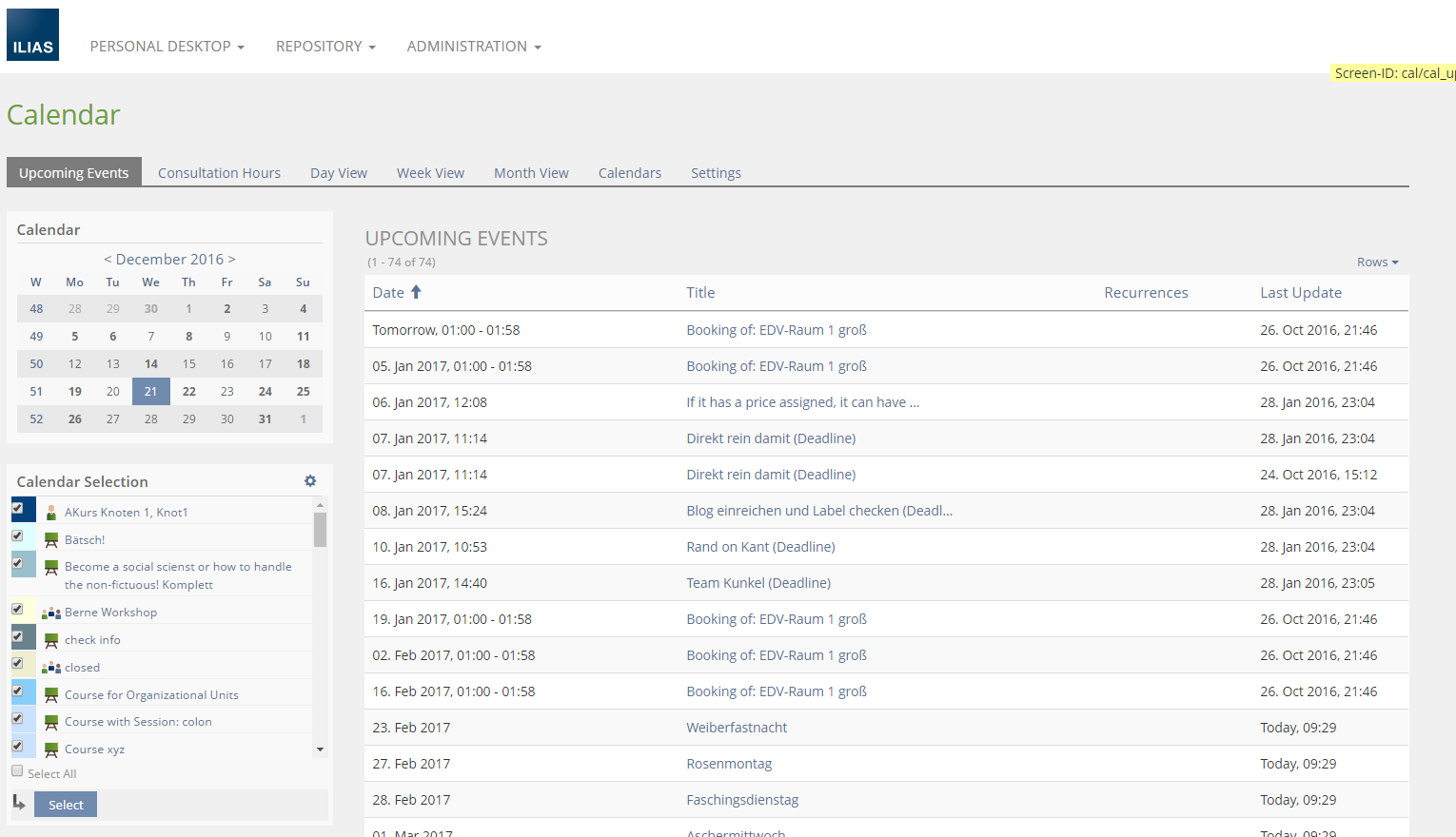The width and height of the screenshot is (1456, 837).
Task: Open Calendar Selection gear settings
Action: click(x=310, y=481)
